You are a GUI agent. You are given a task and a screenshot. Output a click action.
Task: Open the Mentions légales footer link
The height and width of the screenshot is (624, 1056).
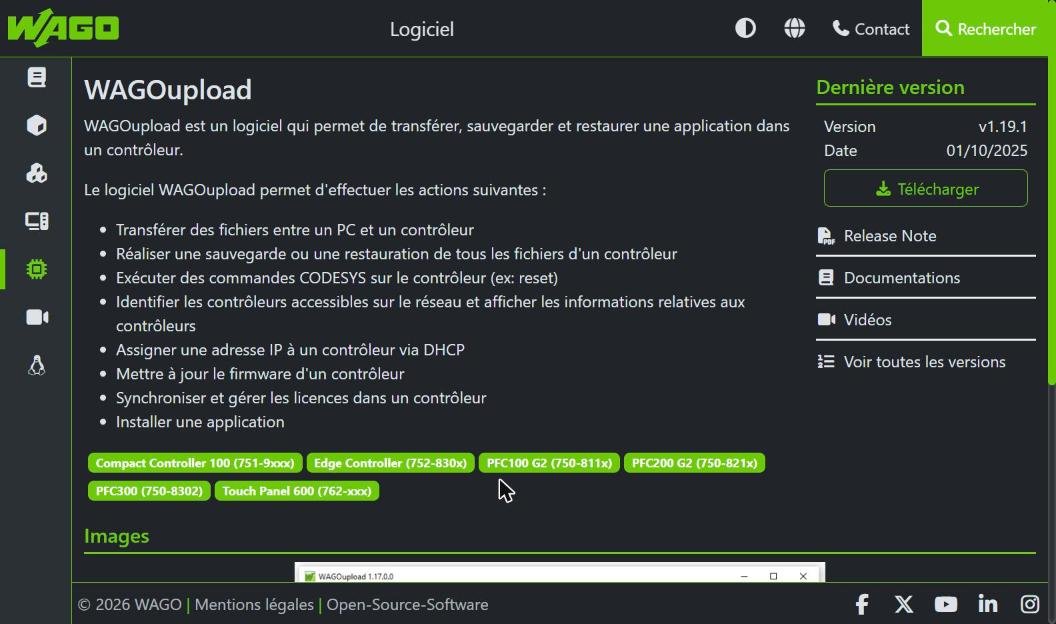tap(254, 604)
